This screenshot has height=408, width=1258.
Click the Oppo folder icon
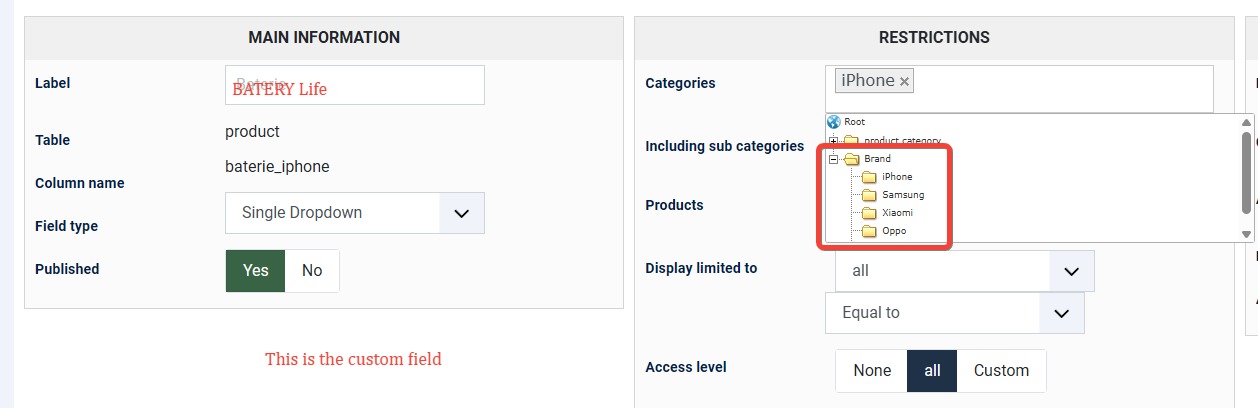click(x=869, y=231)
